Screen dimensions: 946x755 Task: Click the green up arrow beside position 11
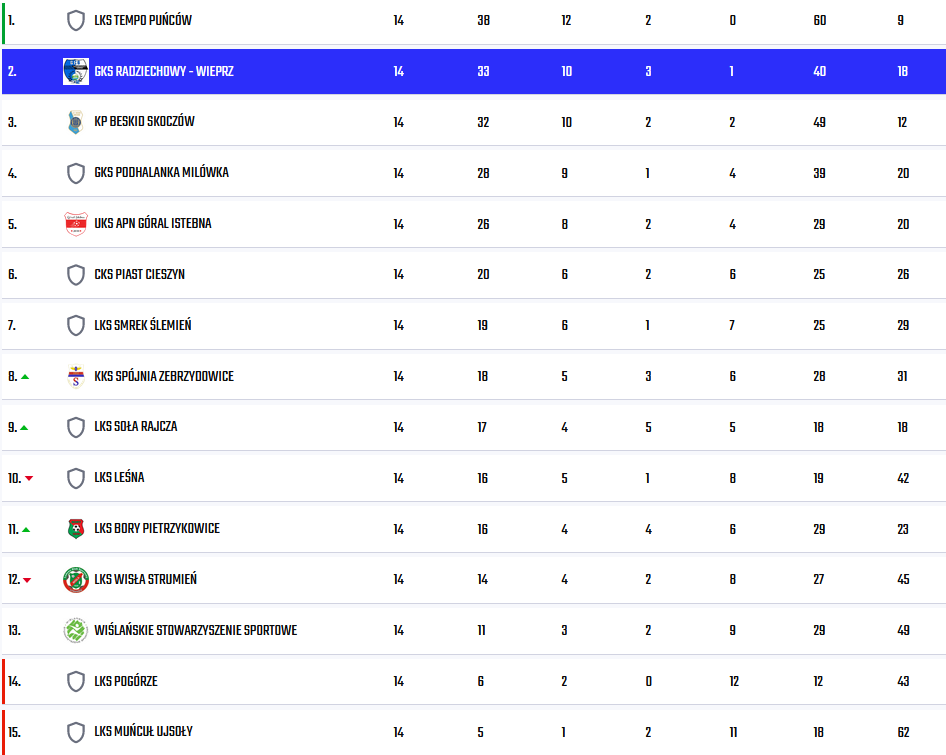tap(26, 530)
